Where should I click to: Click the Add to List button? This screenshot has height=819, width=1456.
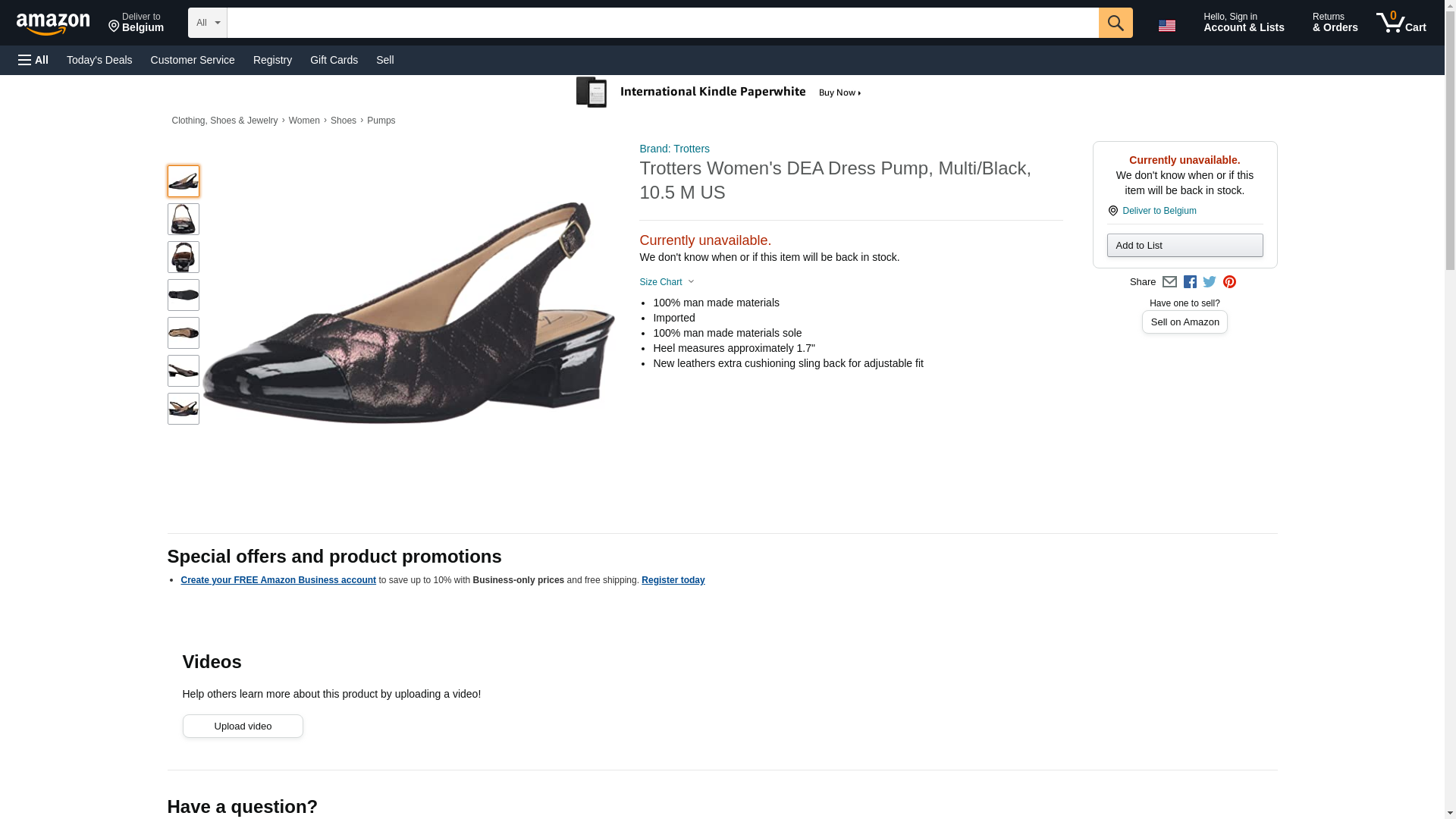pos(1185,245)
